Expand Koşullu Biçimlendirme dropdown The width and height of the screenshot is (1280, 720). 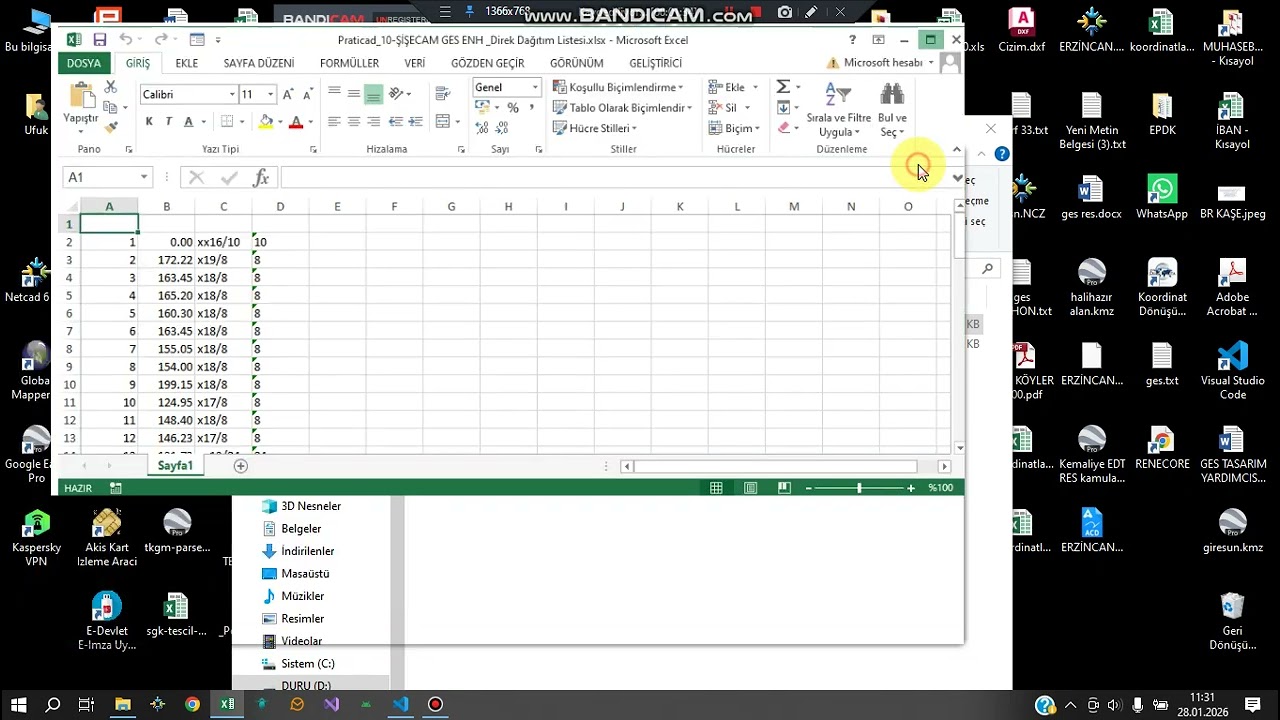618,87
